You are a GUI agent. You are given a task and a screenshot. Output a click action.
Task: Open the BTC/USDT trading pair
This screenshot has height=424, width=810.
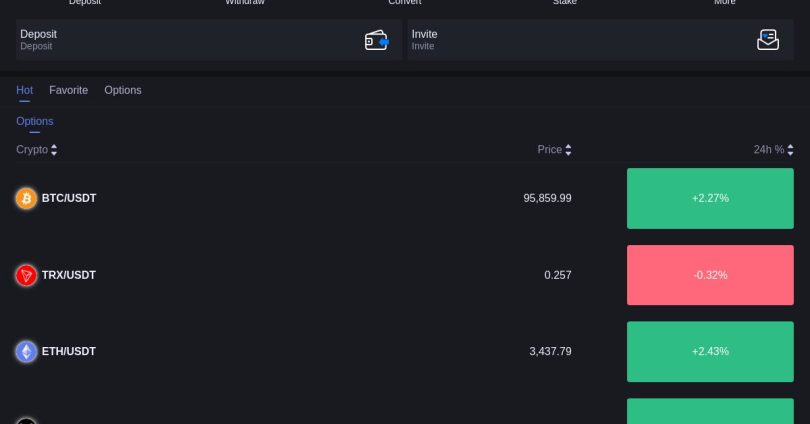(x=69, y=198)
